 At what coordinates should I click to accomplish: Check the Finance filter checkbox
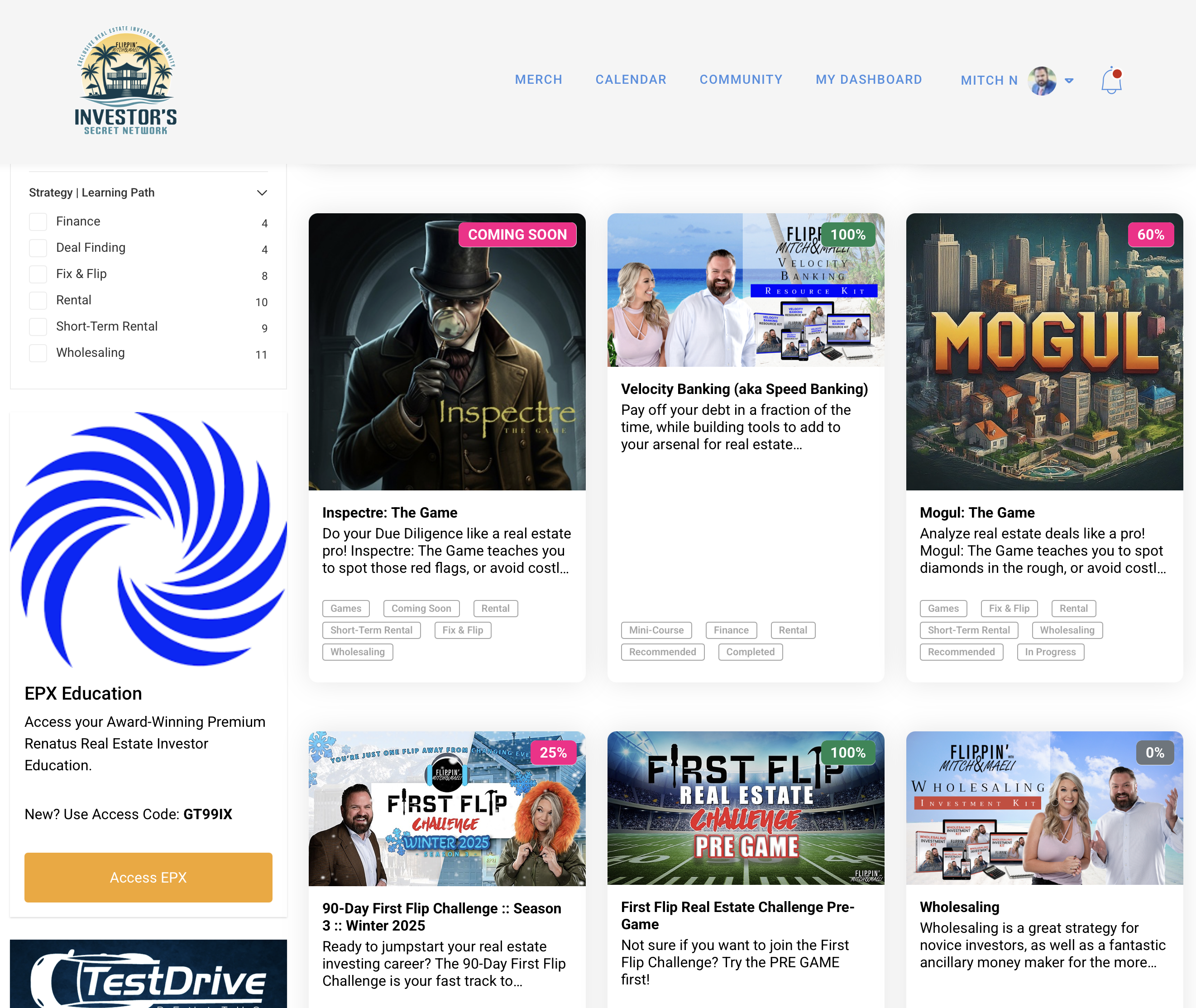(x=38, y=222)
